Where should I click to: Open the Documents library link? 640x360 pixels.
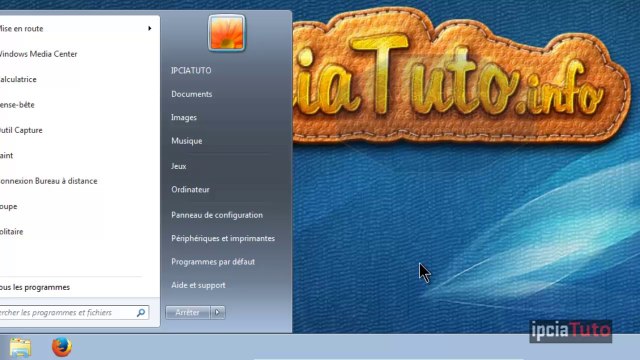(191, 94)
